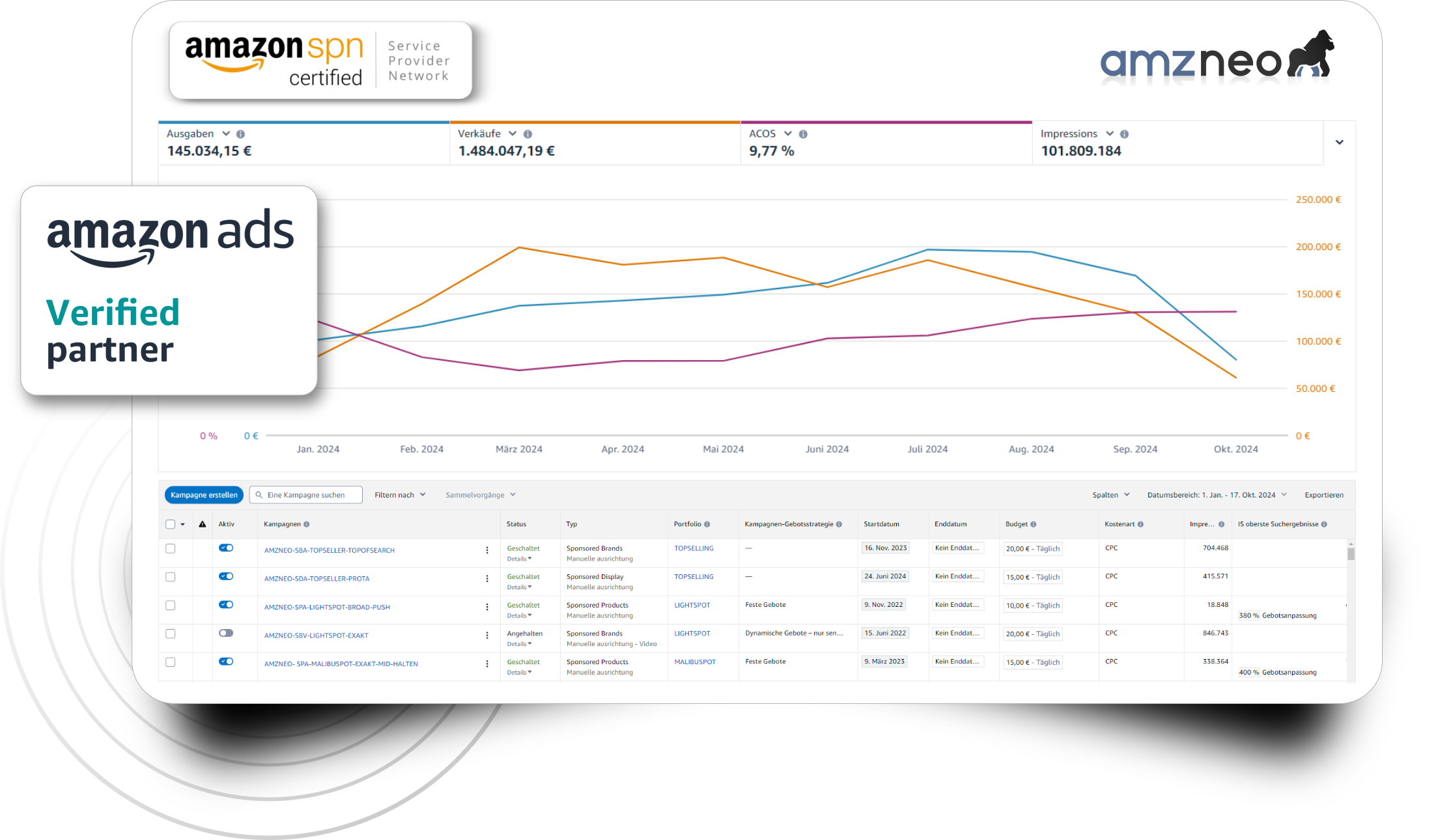Click the magenta ACOS card color bar
This screenshot has width=1438, height=840.
(886, 122)
